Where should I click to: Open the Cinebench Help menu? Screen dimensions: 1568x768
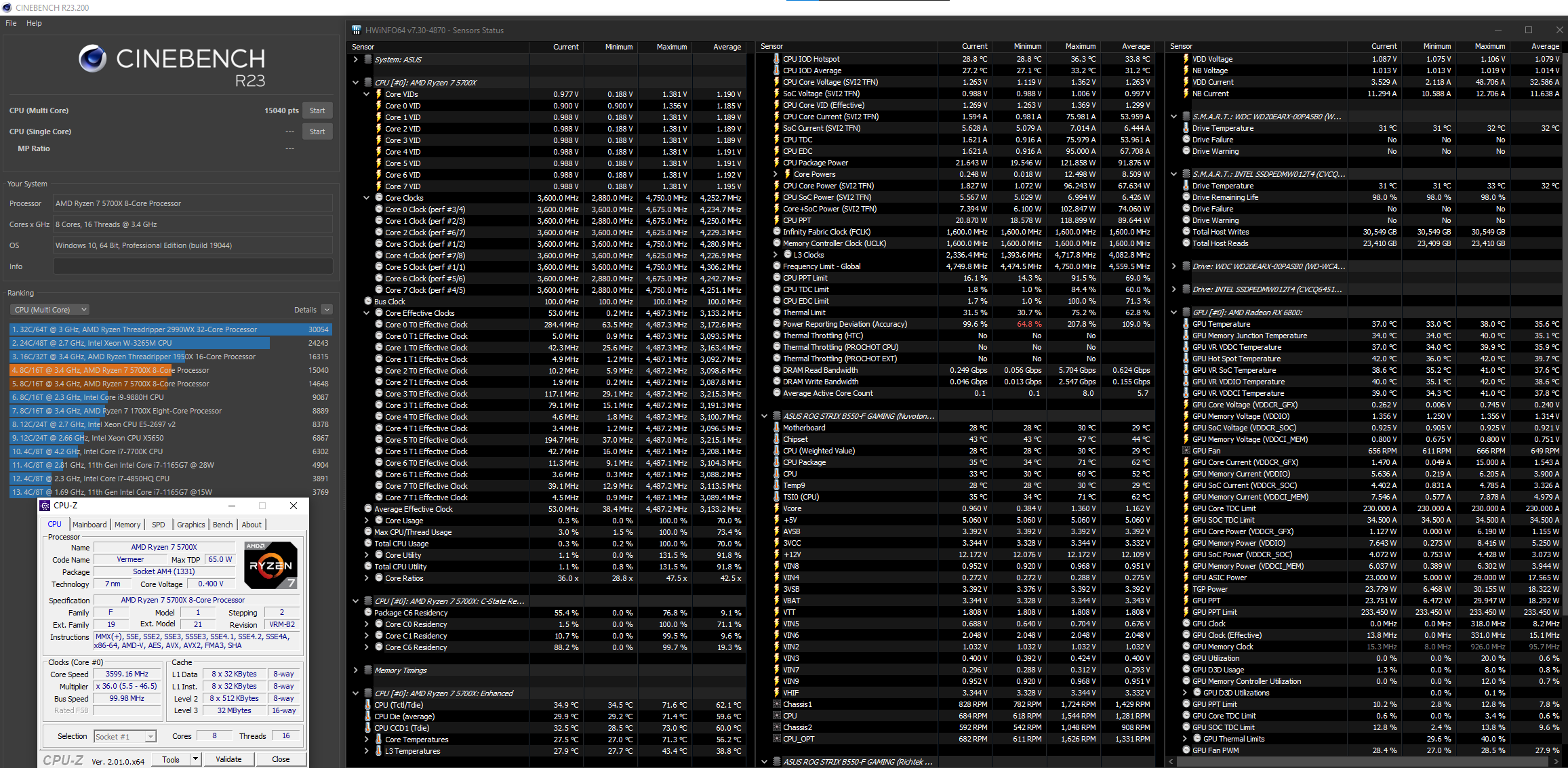(34, 23)
